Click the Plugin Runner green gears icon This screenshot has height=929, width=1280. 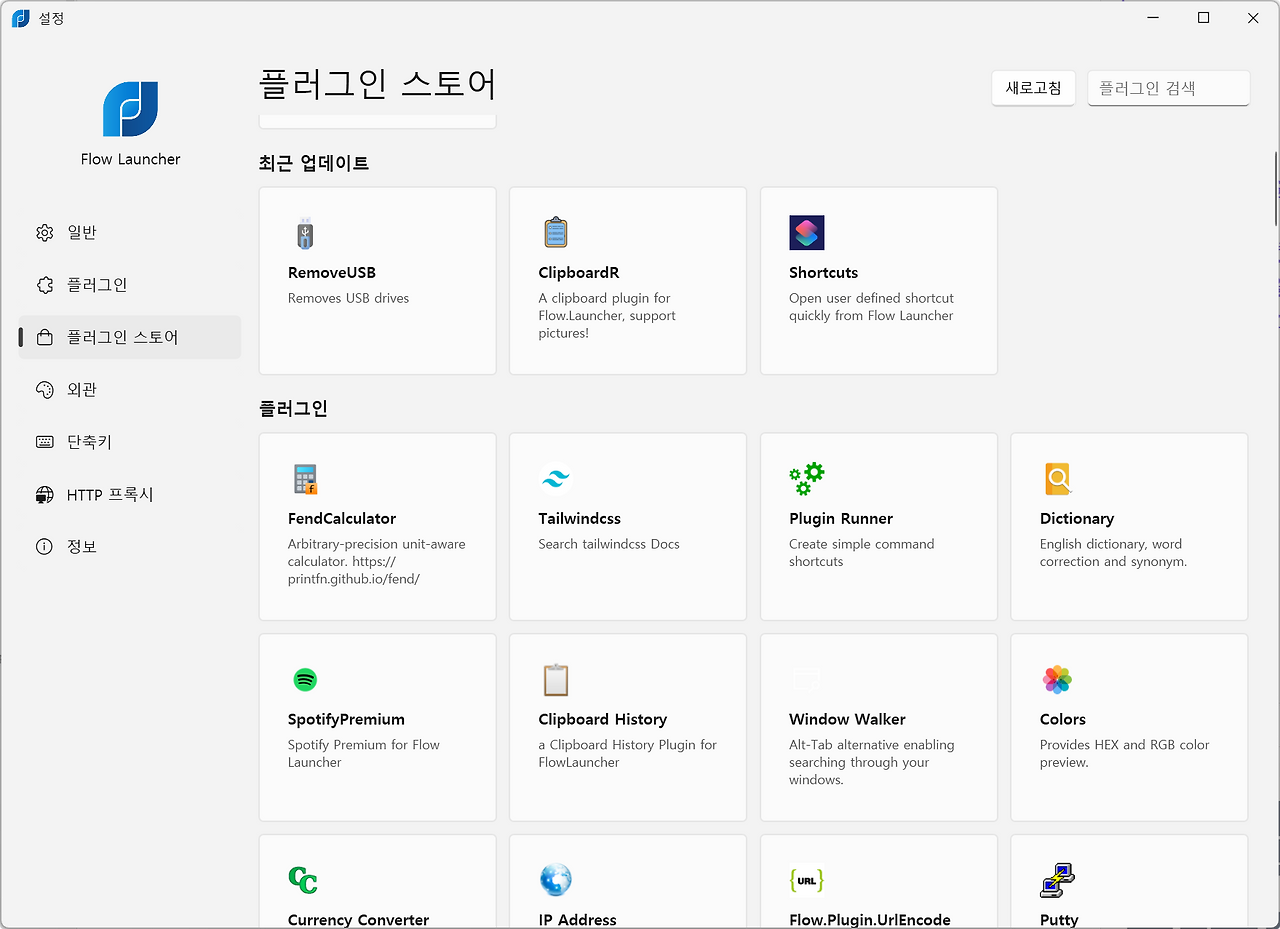(807, 479)
